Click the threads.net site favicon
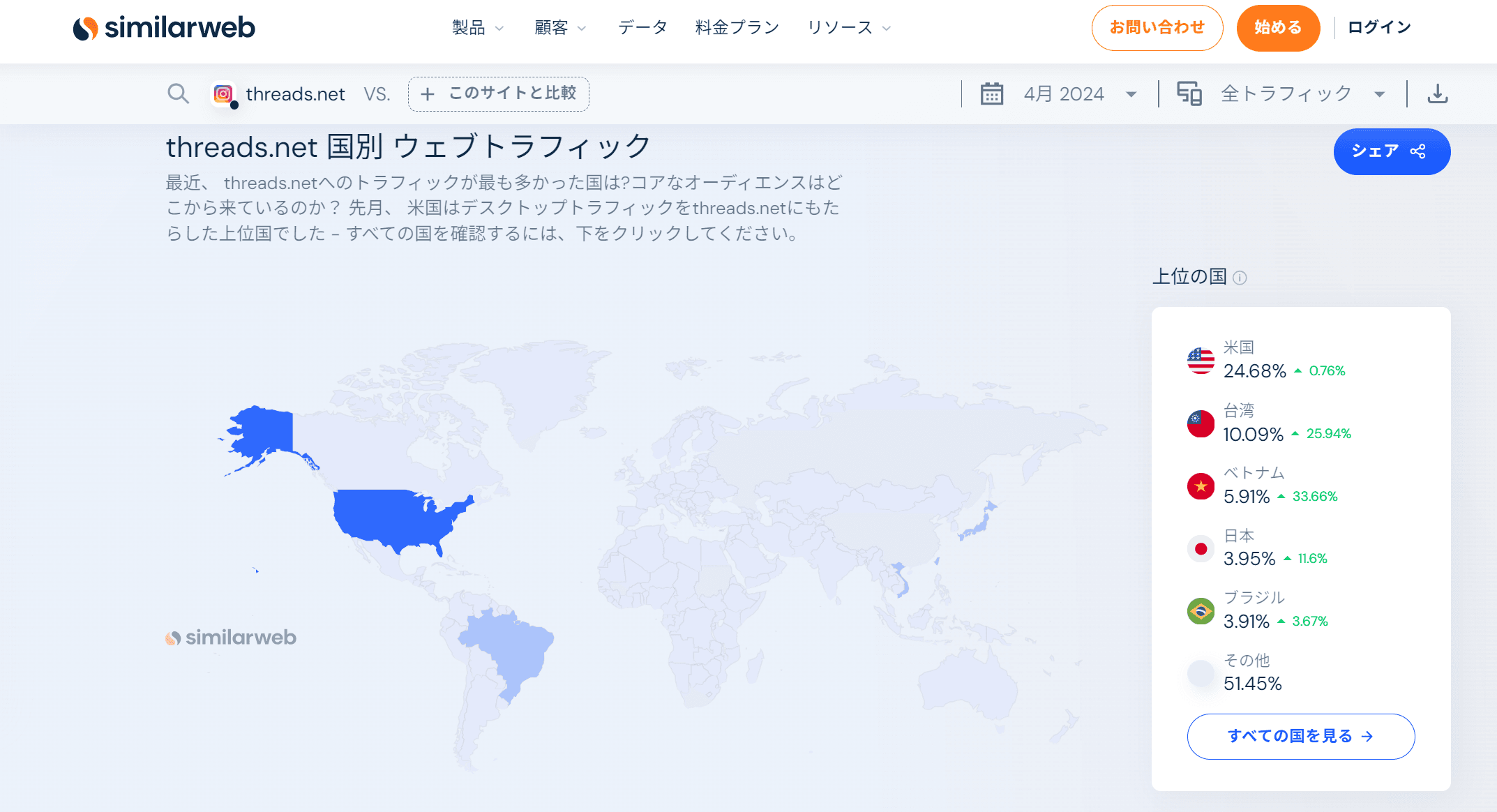The image size is (1497, 812). point(223,93)
